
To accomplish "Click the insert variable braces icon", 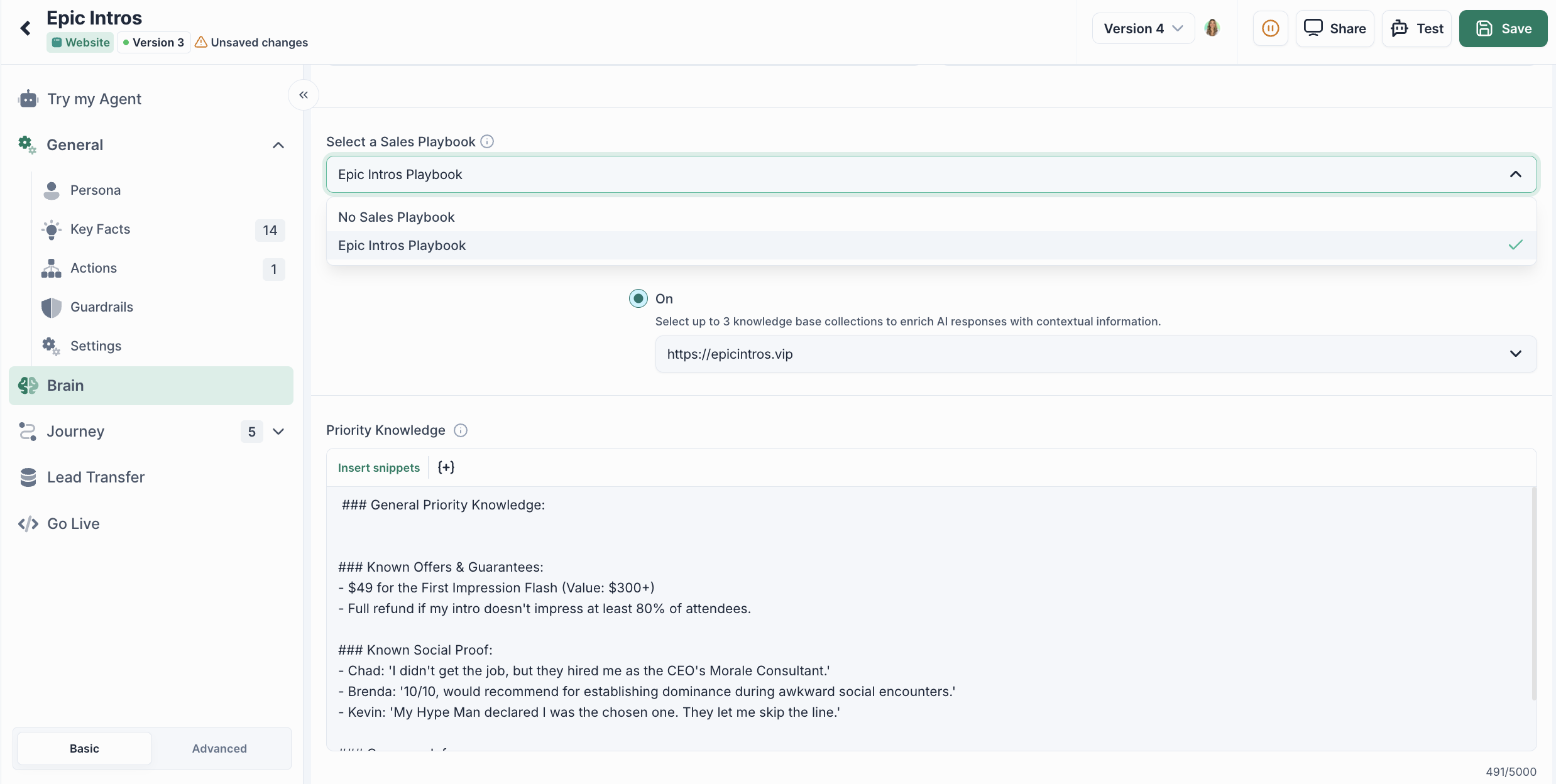I will click(x=446, y=467).
